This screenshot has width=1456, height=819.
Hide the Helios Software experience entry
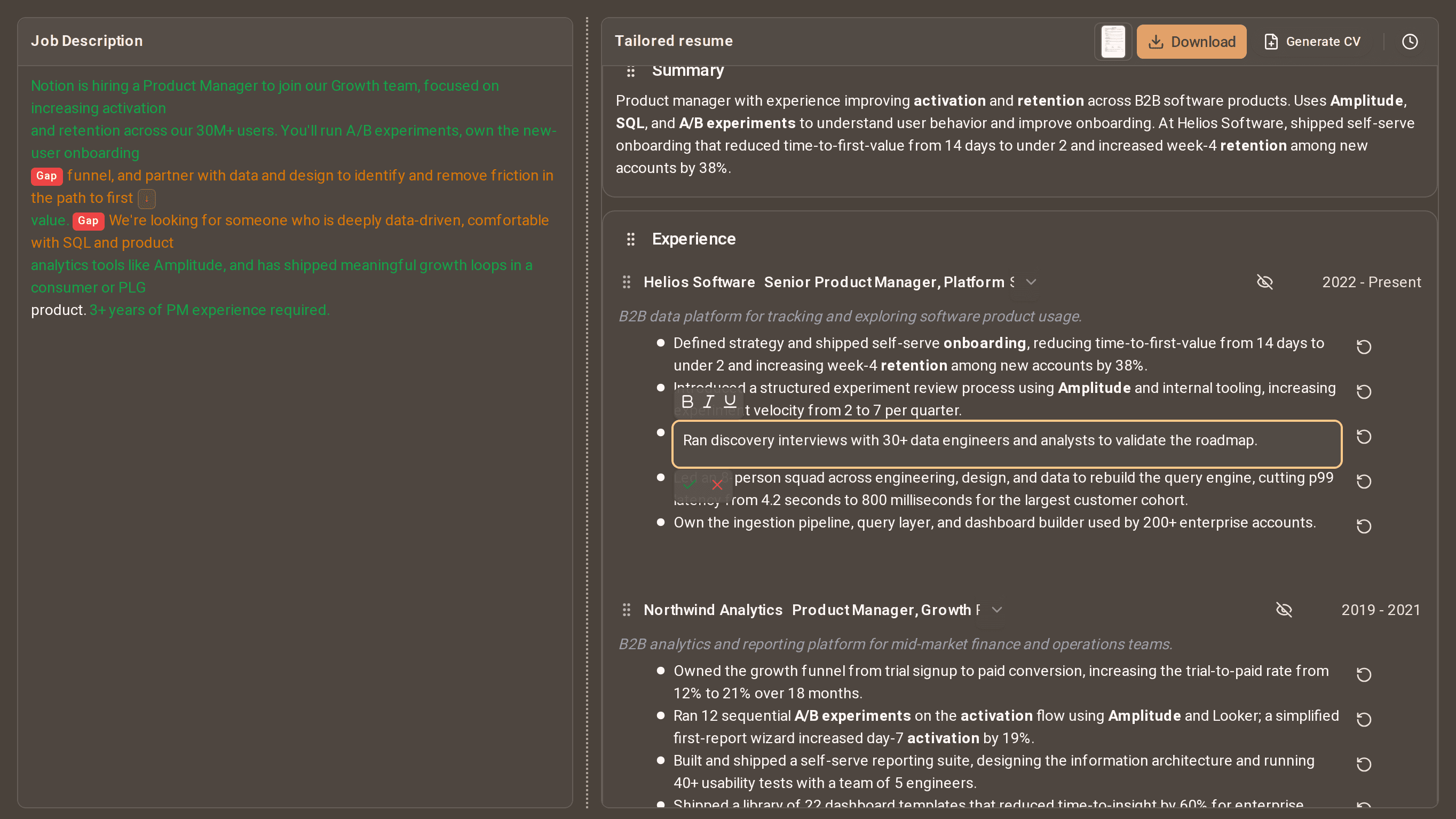1264,281
